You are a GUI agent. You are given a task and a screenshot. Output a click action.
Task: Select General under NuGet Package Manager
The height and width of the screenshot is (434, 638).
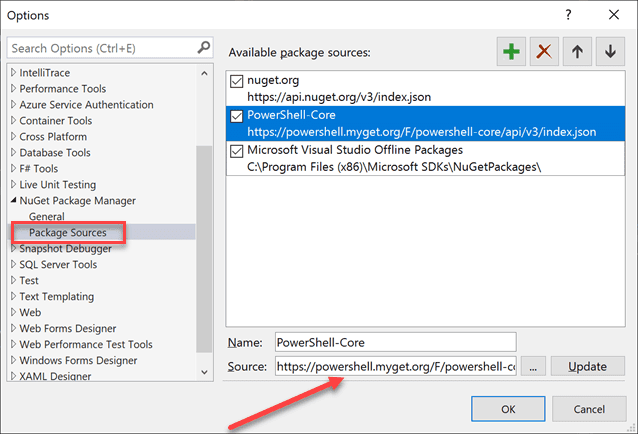point(47,217)
